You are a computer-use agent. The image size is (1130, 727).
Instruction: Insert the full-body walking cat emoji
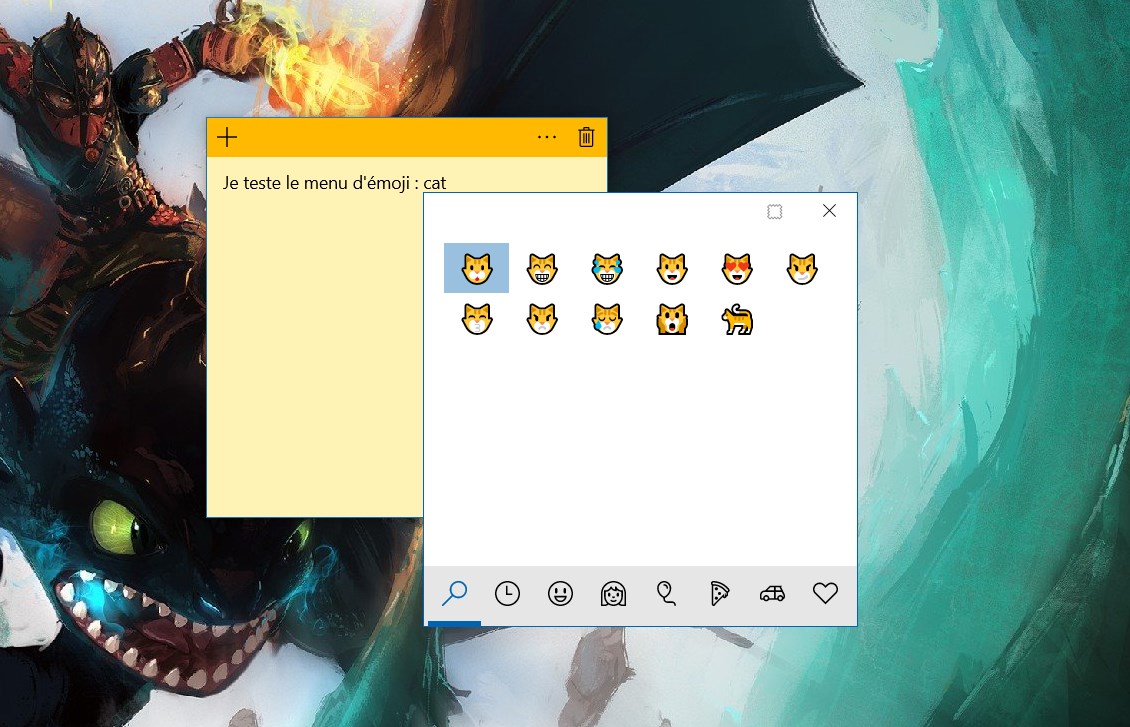click(x=736, y=319)
